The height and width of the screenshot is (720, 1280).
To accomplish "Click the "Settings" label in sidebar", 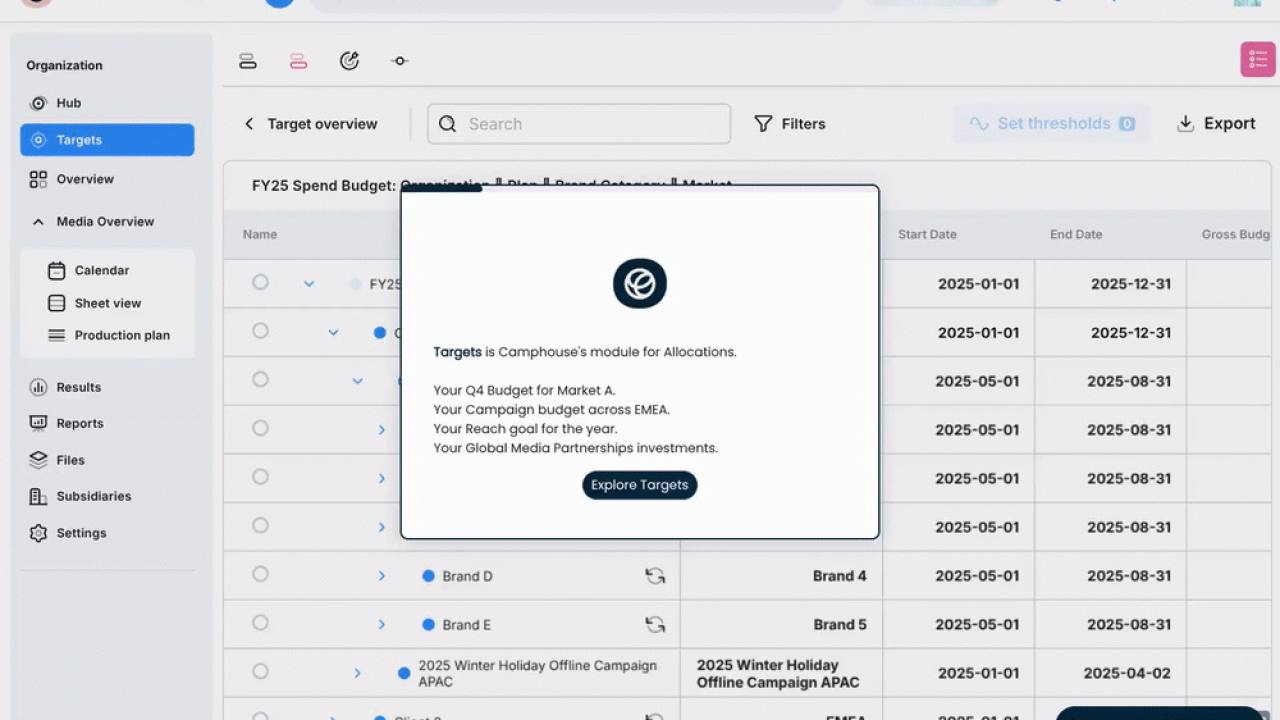I will (81, 533).
